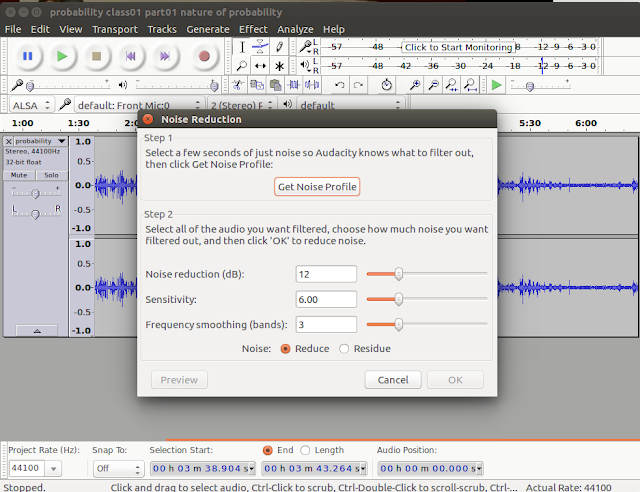Image resolution: width=640 pixels, height=492 pixels.
Task: Click the Frequency smoothing slider handle
Action: coord(399,325)
